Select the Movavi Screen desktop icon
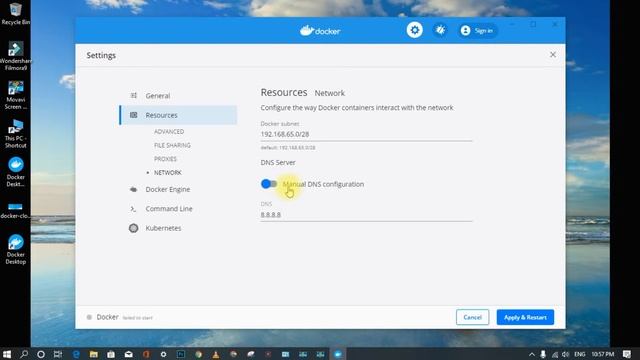The width and height of the screenshot is (640, 360). tap(16, 95)
